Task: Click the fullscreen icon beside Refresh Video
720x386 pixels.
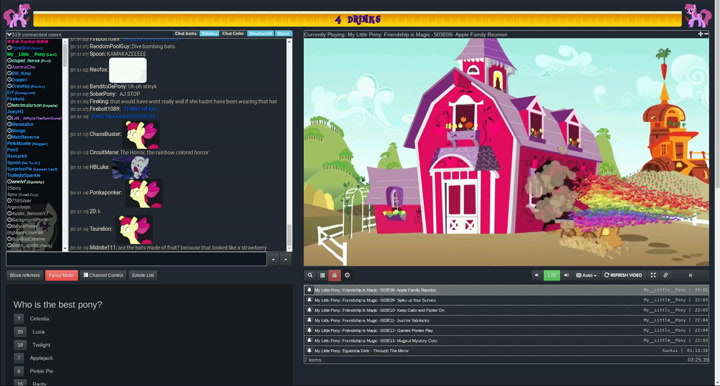Action: (653, 275)
